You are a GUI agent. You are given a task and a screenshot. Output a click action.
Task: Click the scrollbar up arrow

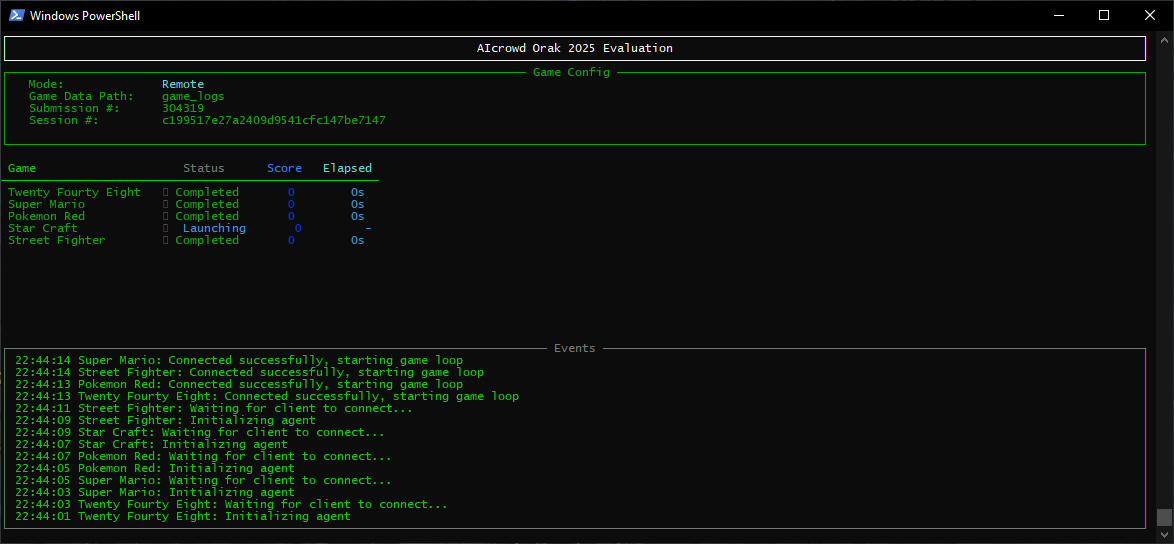(1164, 39)
